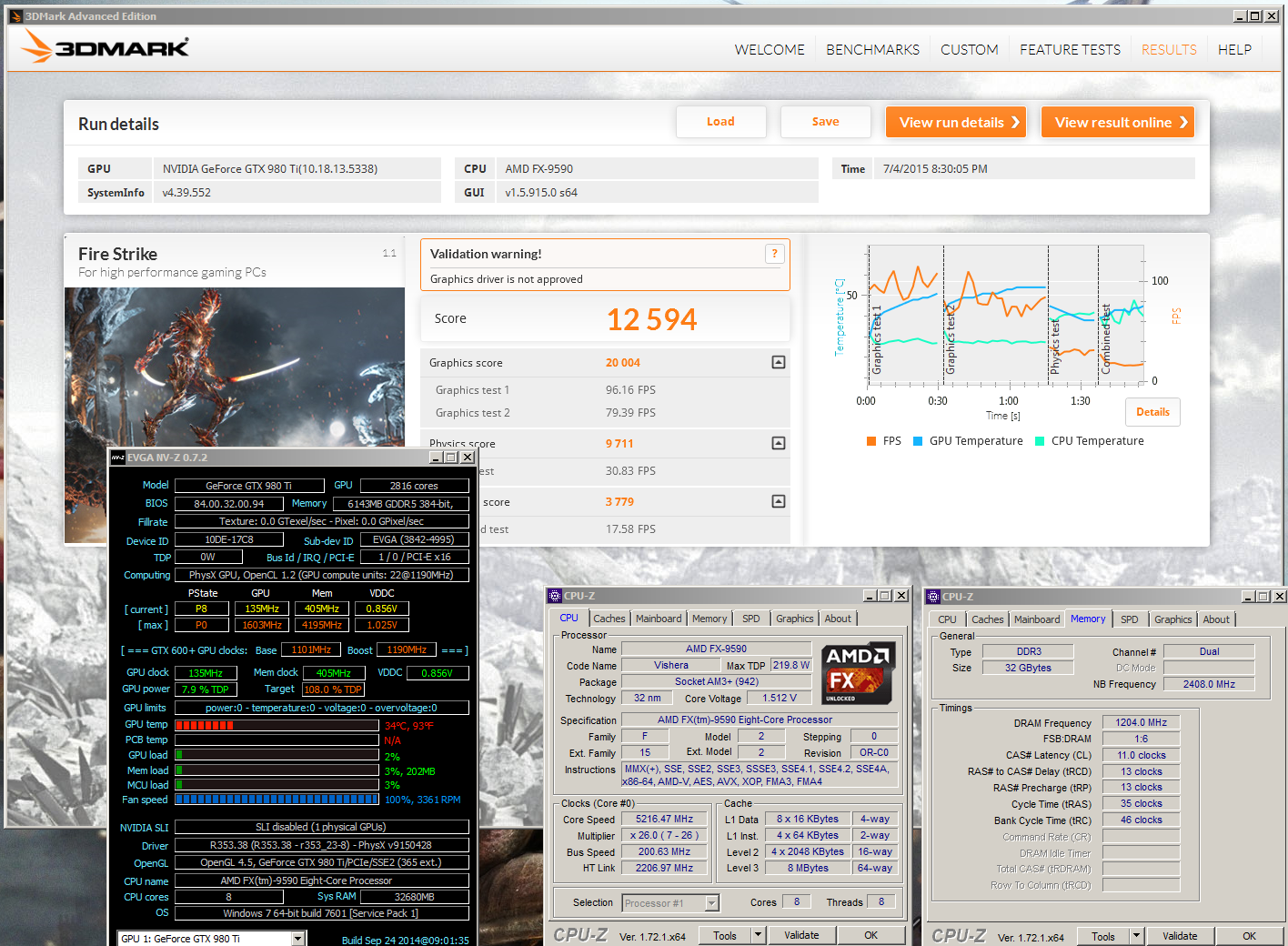Open Mainboard tab in left CPU-Z window
Image resolution: width=1288 pixels, height=946 pixels.
click(659, 619)
